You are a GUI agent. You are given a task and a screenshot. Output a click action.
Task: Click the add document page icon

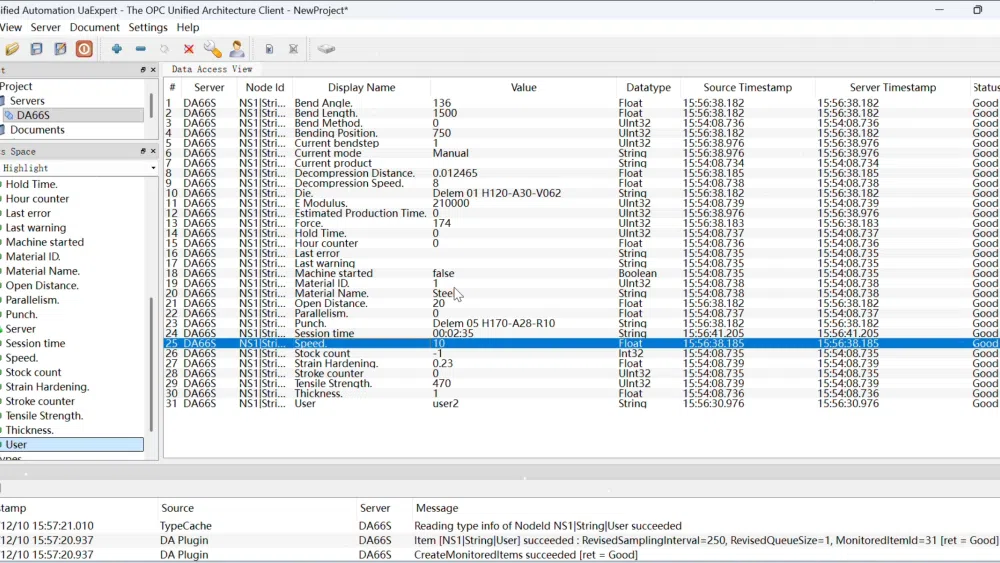[x=269, y=49]
